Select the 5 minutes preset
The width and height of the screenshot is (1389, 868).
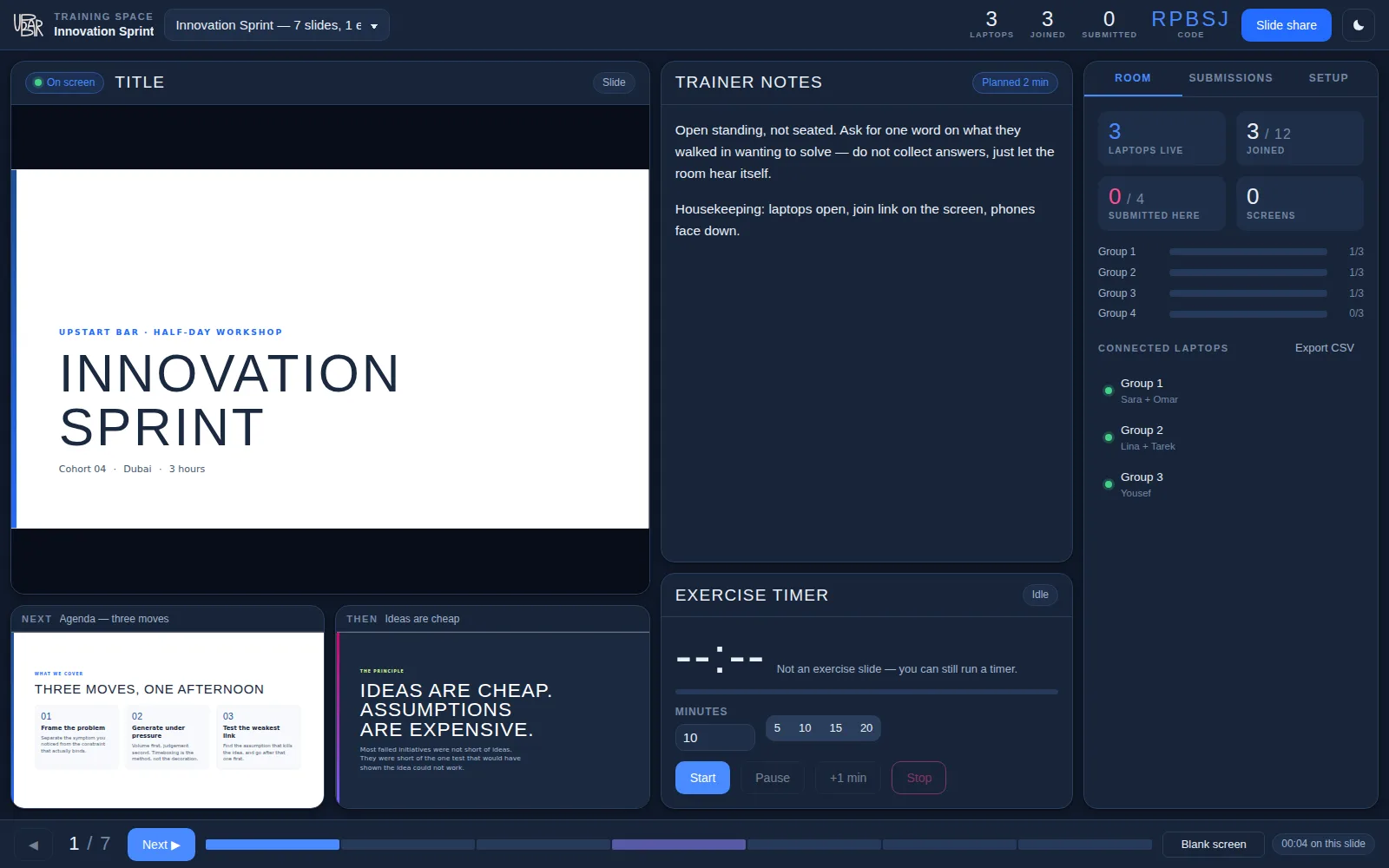click(777, 728)
